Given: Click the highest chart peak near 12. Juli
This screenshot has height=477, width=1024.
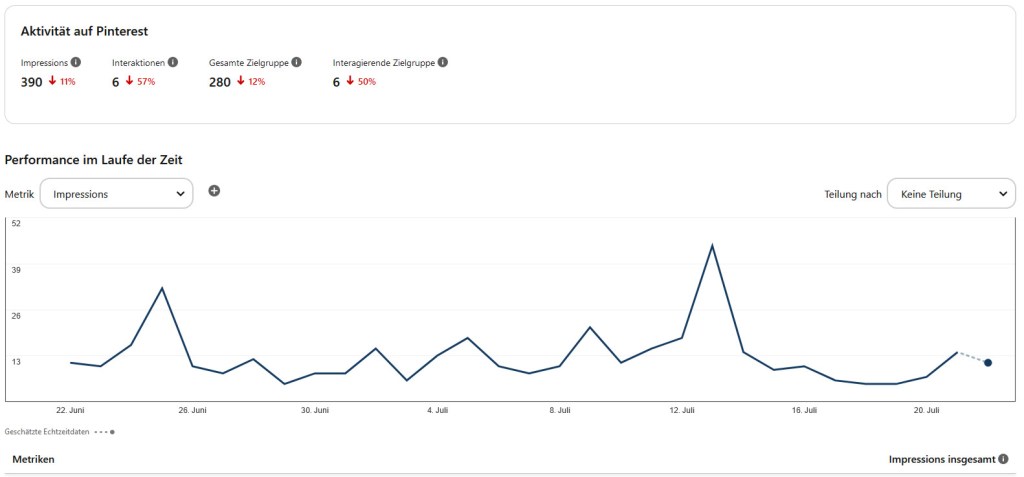Looking at the screenshot, I should click(712, 245).
